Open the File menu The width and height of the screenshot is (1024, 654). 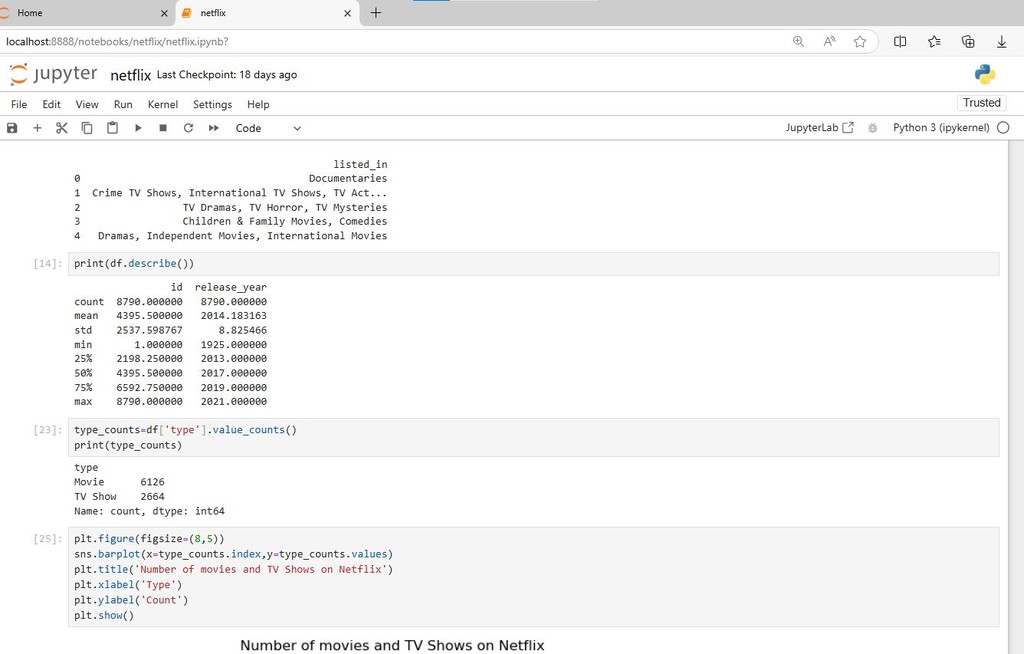[x=19, y=105]
